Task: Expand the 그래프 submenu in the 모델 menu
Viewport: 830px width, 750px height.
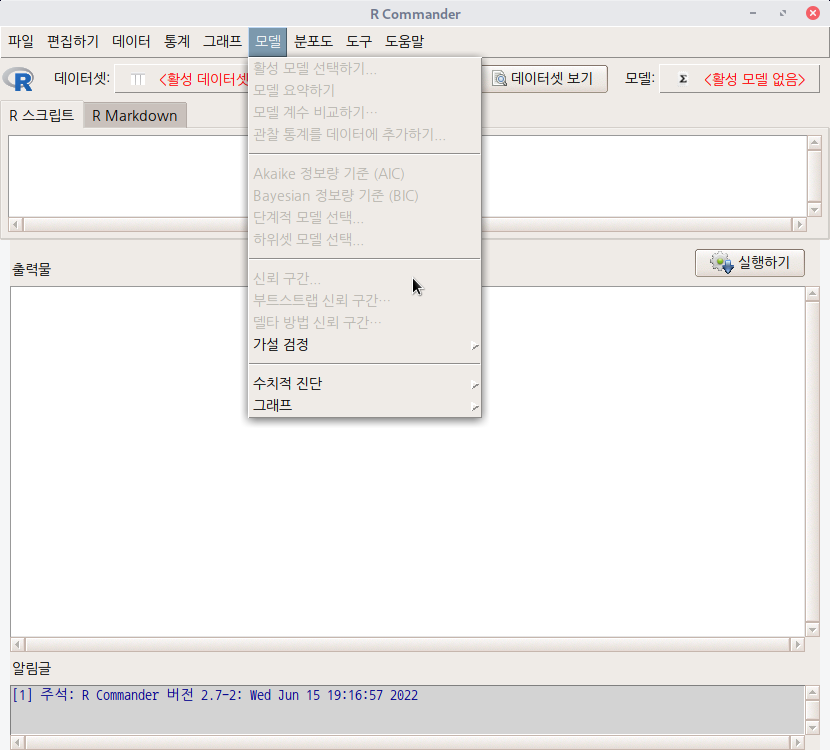Action: click(x=365, y=405)
